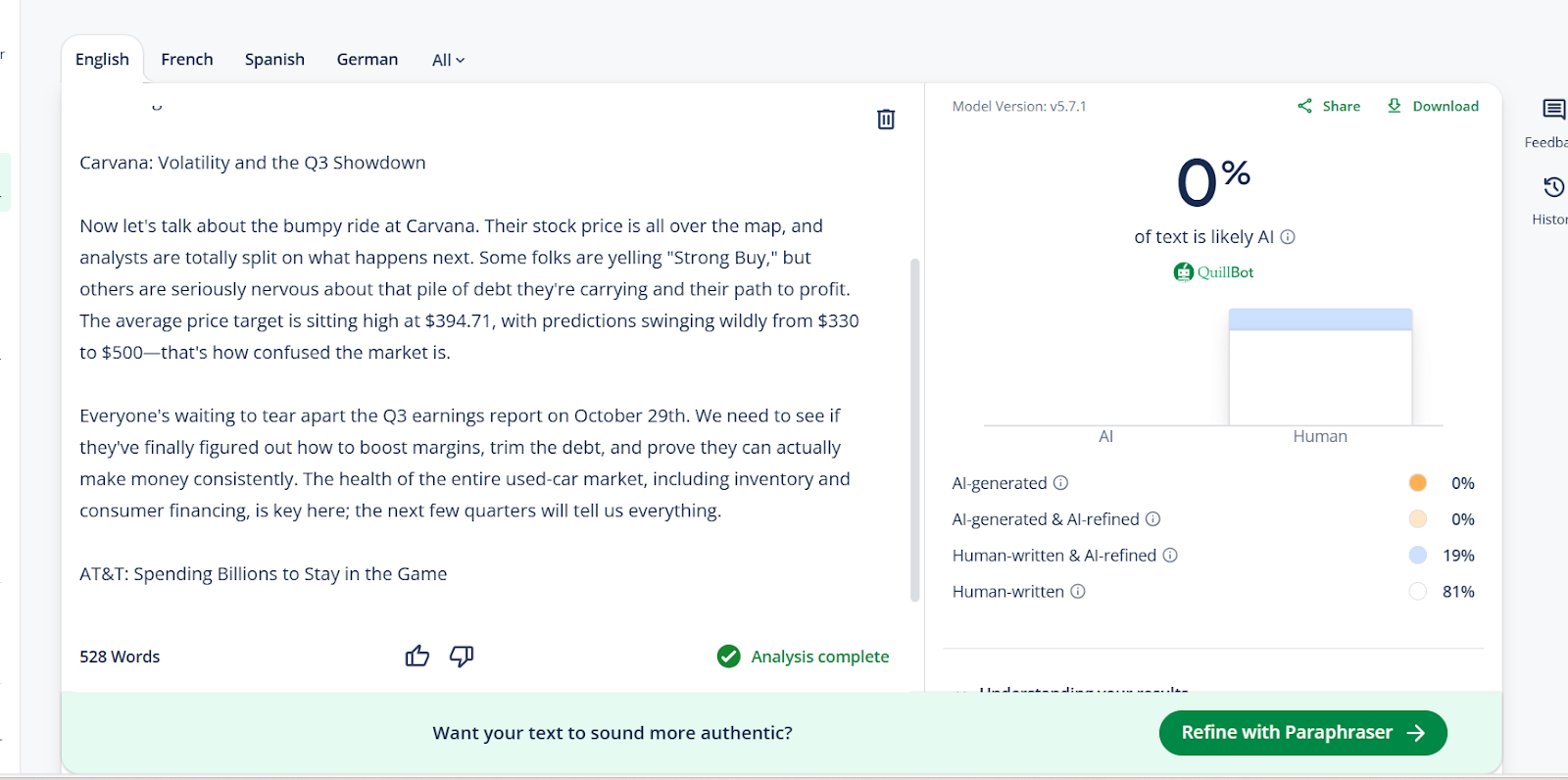This screenshot has width=1568, height=780.
Task: Open the Feedback panel icon
Action: click(1553, 110)
